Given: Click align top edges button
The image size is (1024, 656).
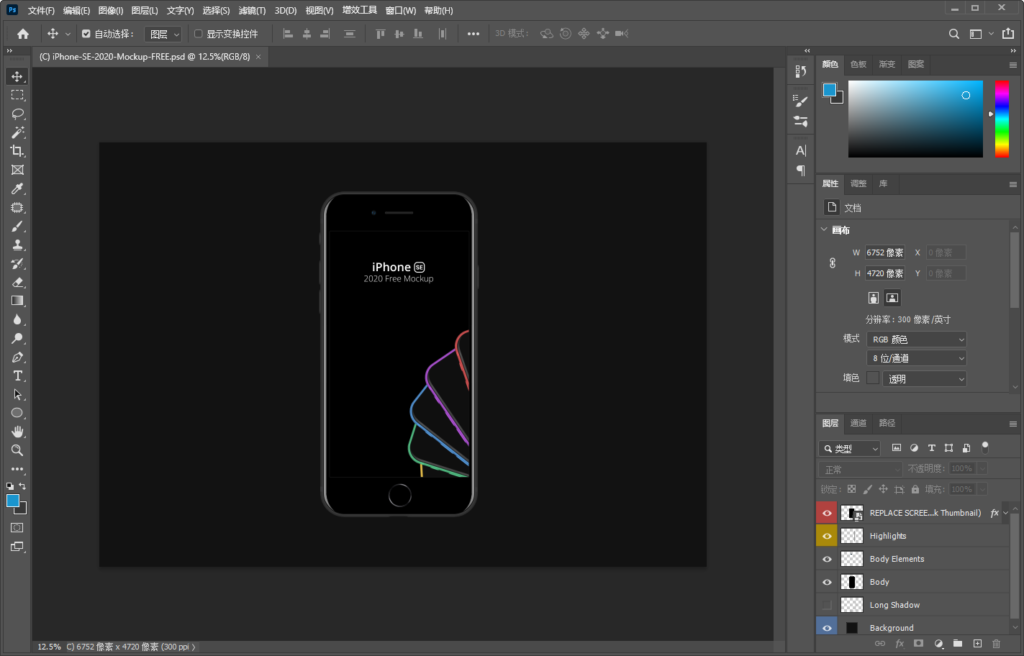Looking at the screenshot, I should (x=380, y=34).
